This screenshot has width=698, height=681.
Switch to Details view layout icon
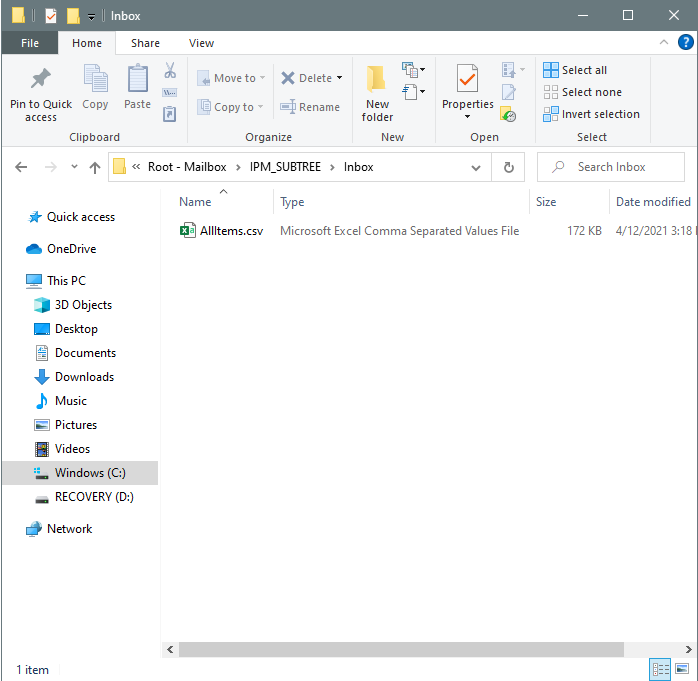pyautogui.click(x=661, y=669)
